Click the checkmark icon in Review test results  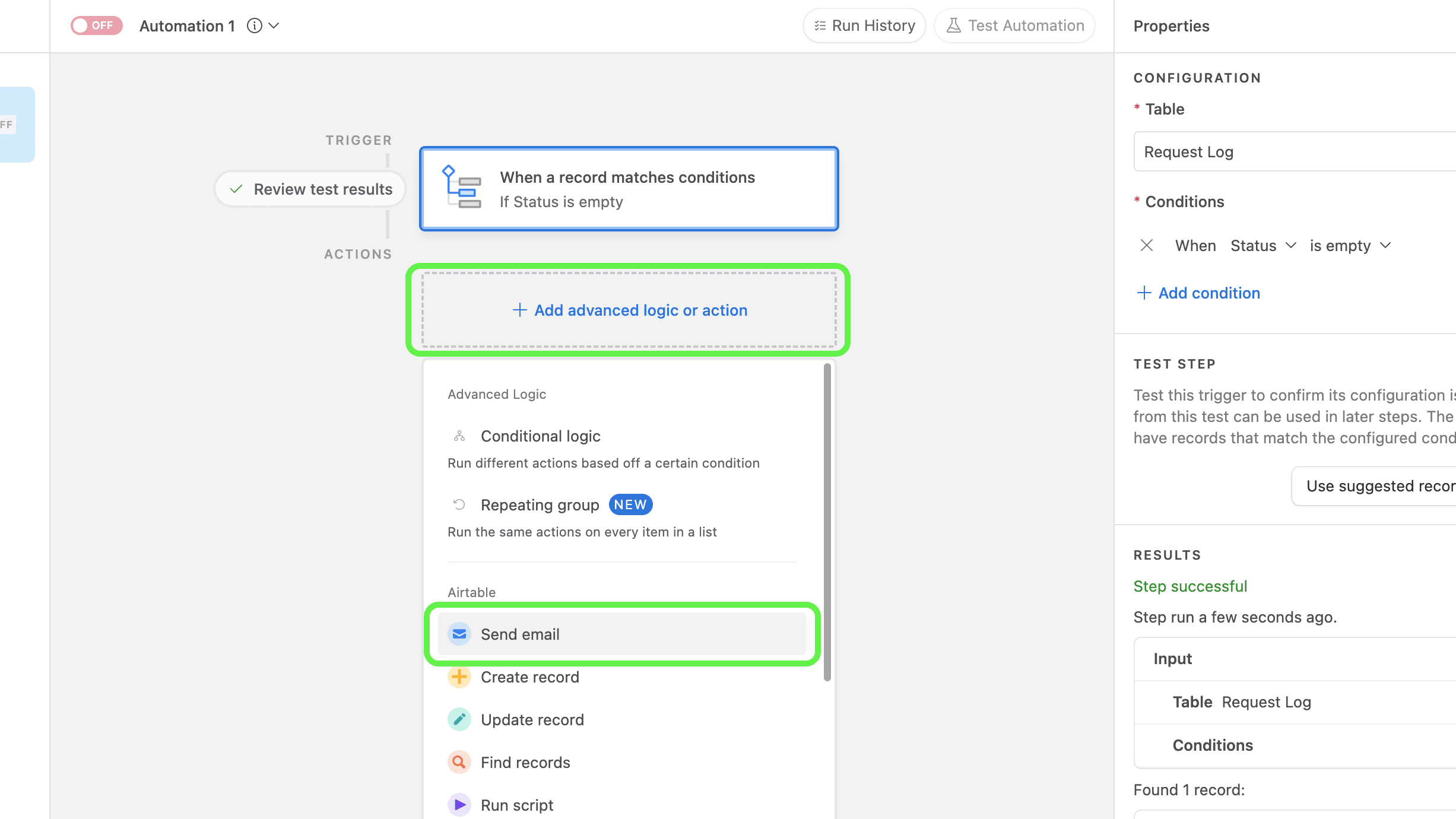(236, 189)
